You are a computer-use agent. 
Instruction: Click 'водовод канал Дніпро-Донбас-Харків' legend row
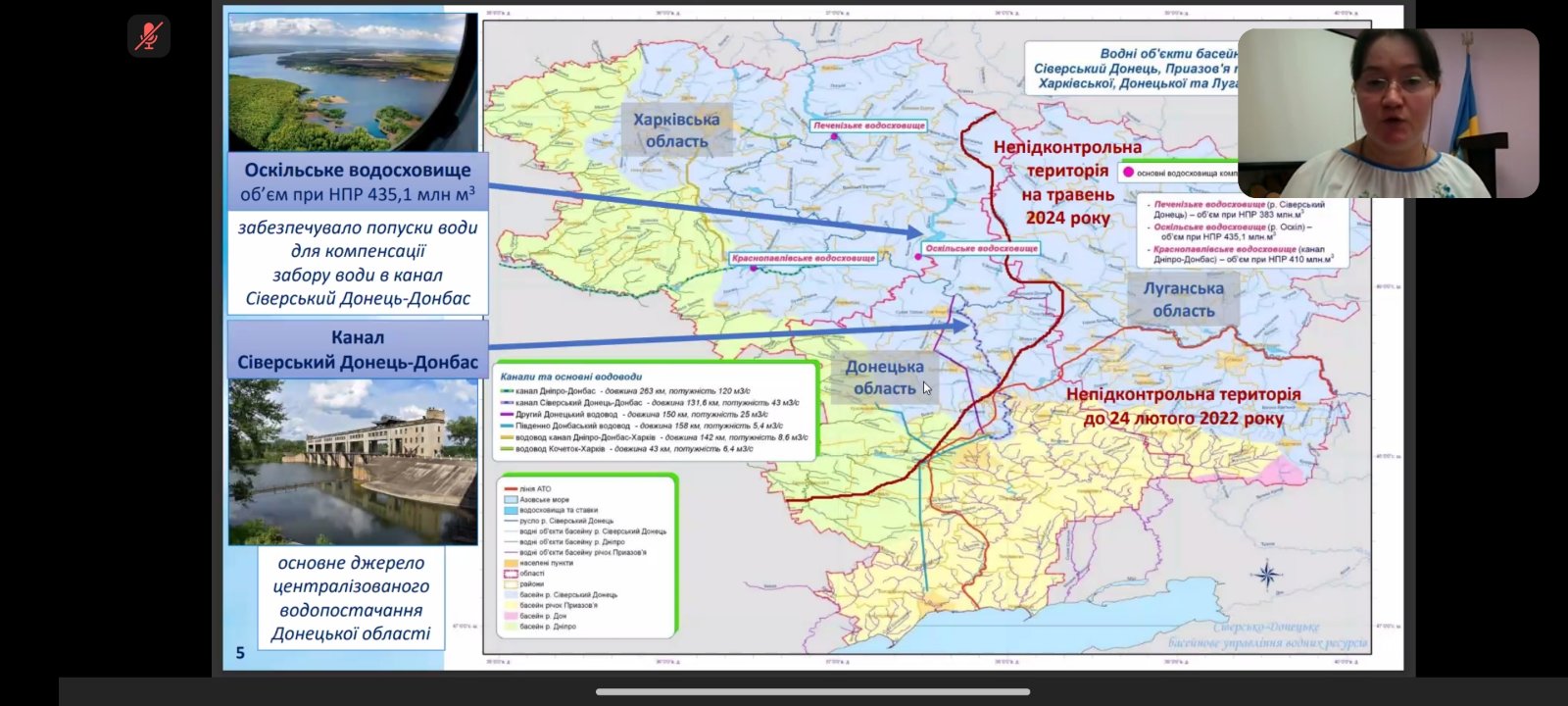tap(655, 437)
